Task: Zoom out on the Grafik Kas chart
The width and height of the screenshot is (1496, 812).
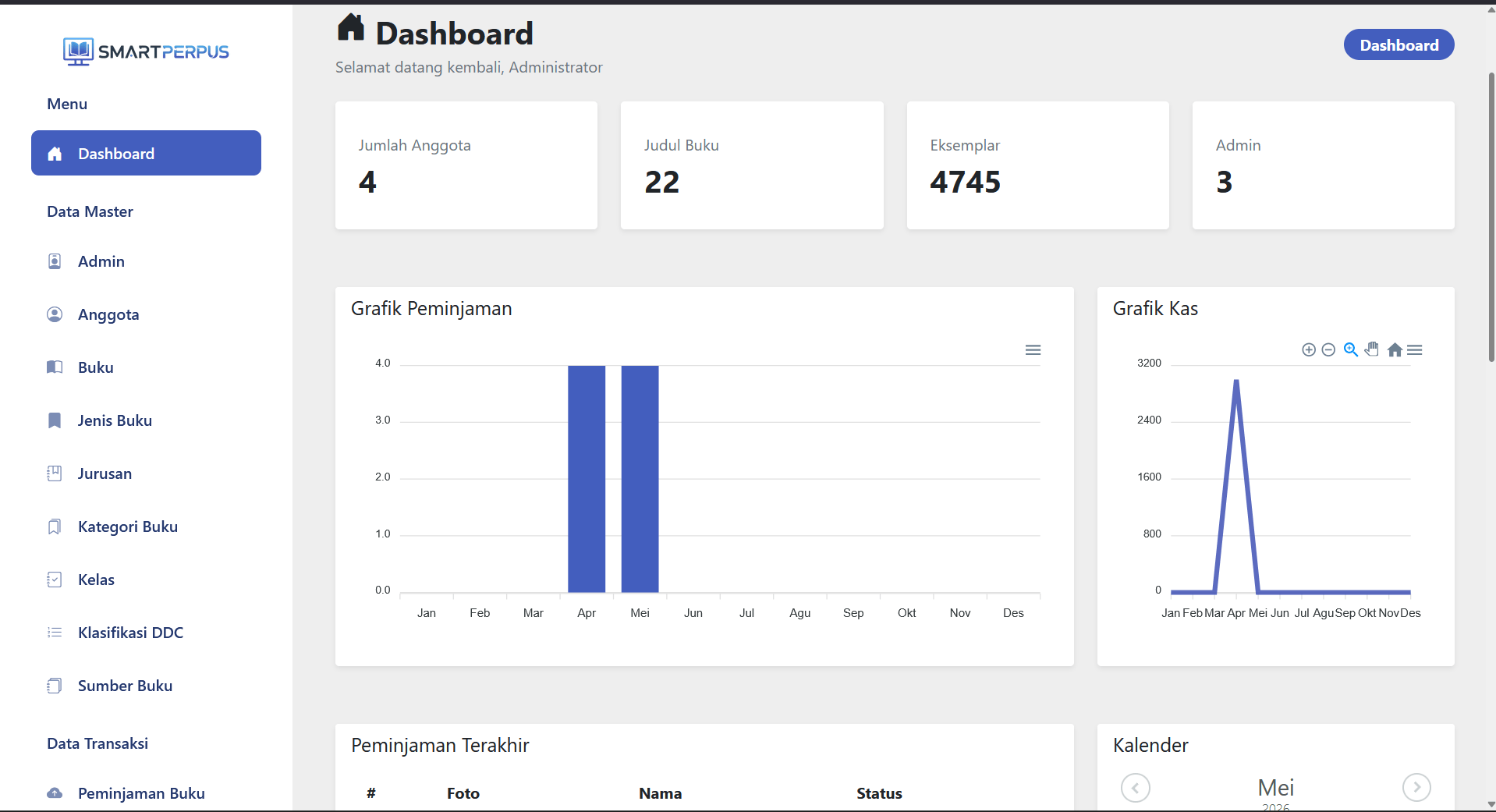Action: (x=1329, y=350)
